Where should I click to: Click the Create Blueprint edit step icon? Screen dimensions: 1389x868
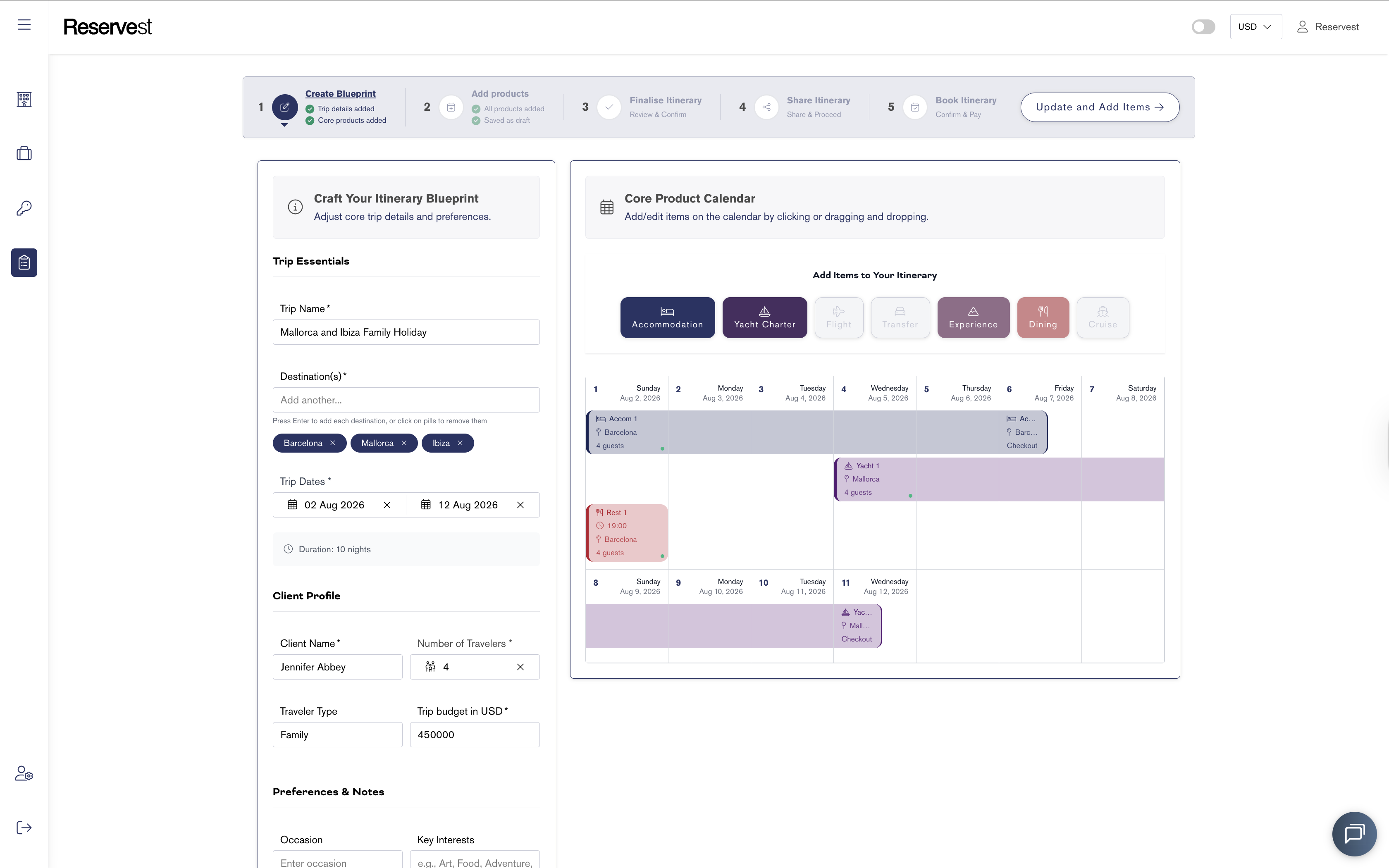tap(285, 107)
